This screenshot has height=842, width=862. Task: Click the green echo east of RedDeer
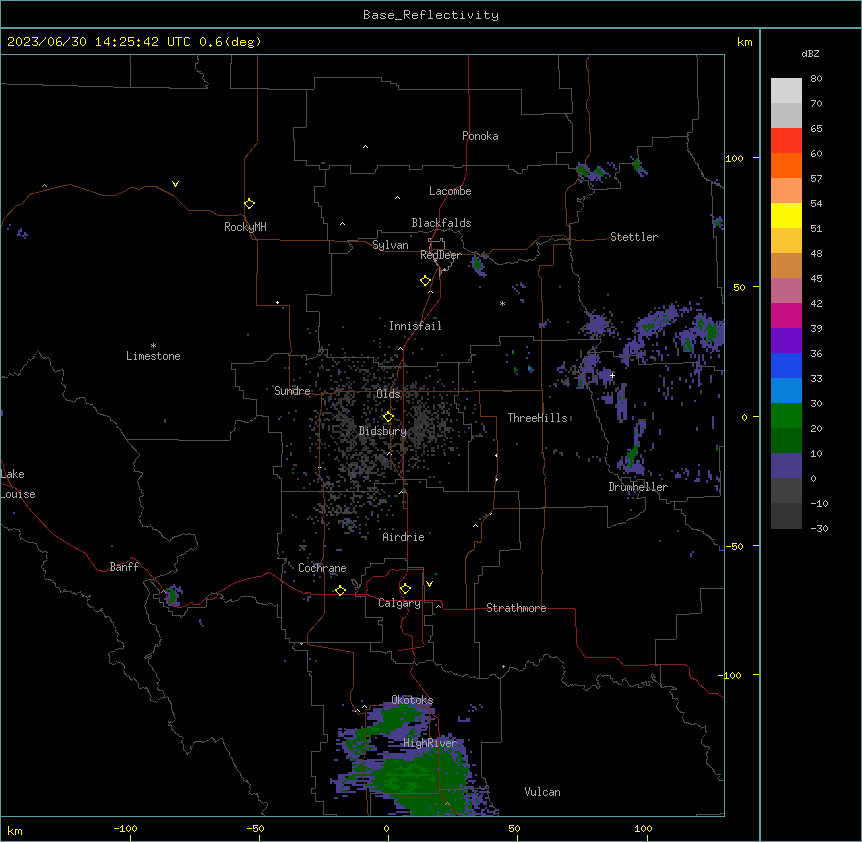click(x=477, y=264)
